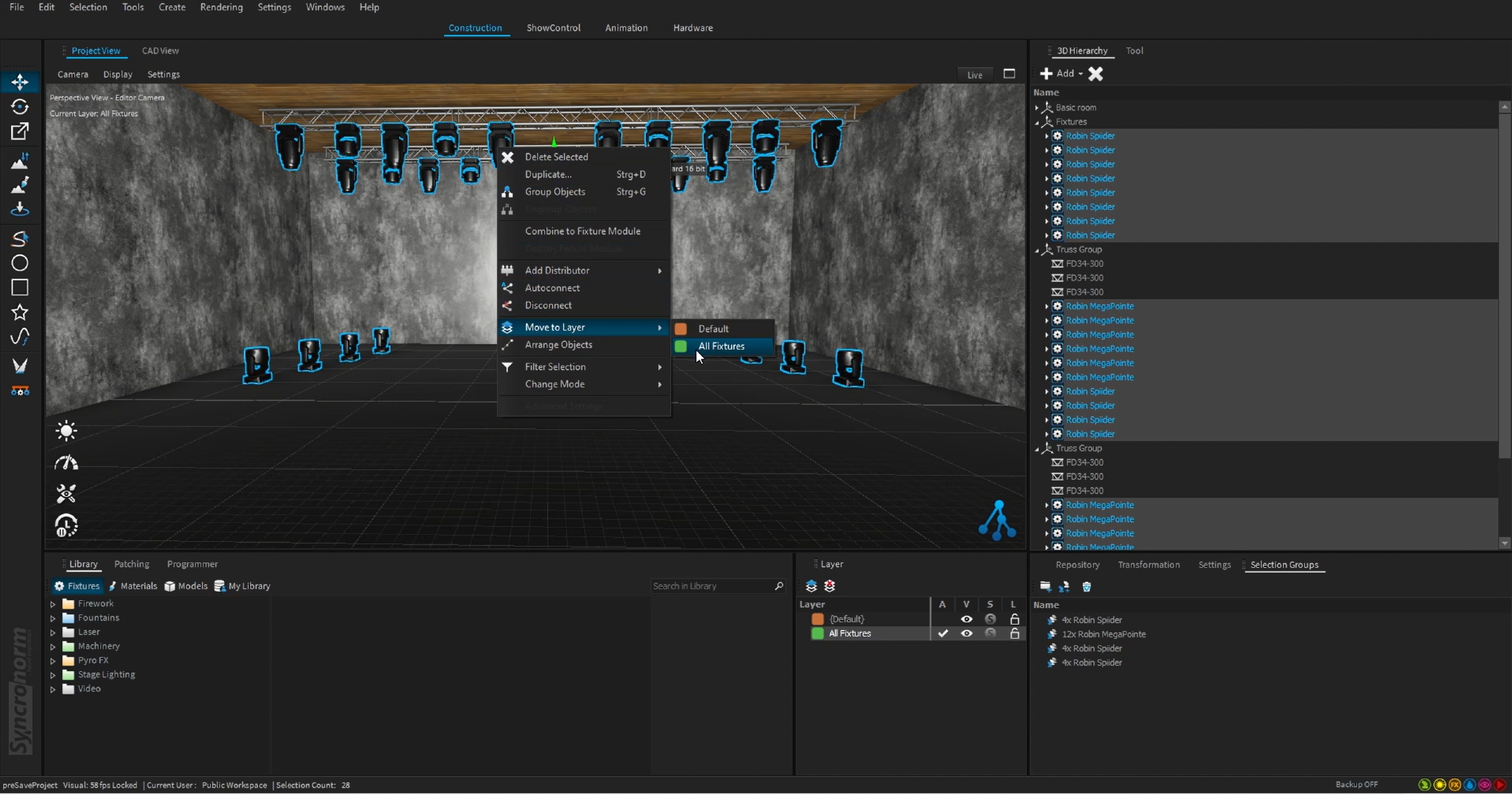Click the trash icon in Selection Groups
The width and height of the screenshot is (1512, 794).
coord(1087,587)
